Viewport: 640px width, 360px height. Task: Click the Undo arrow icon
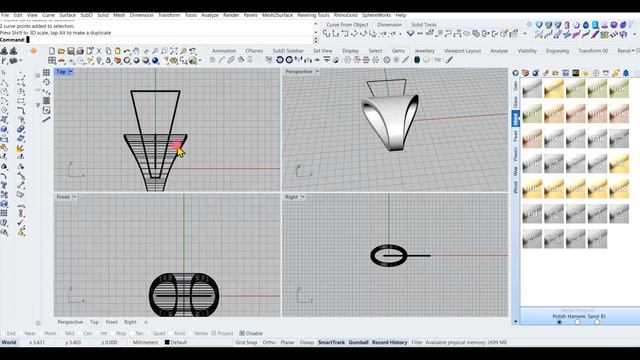tap(127, 51)
